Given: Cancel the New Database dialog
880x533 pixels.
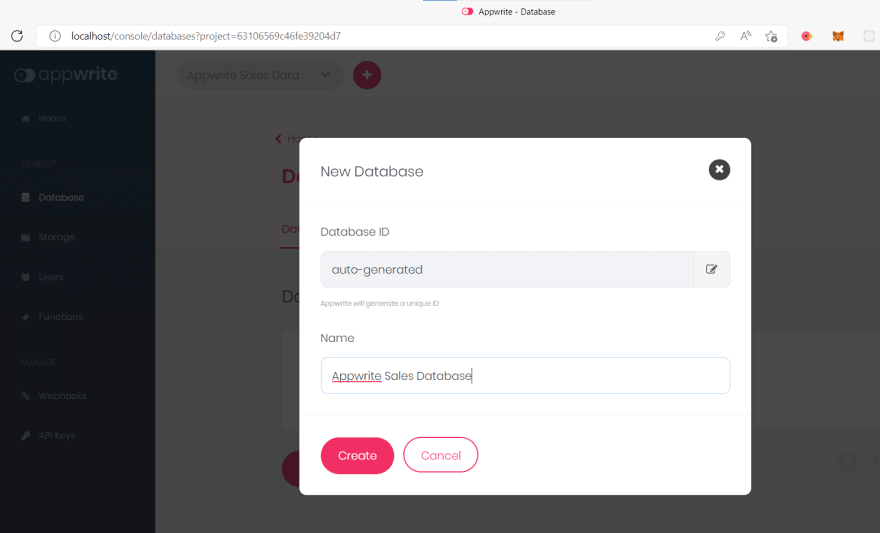Looking at the screenshot, I should (x=441, y=455).
